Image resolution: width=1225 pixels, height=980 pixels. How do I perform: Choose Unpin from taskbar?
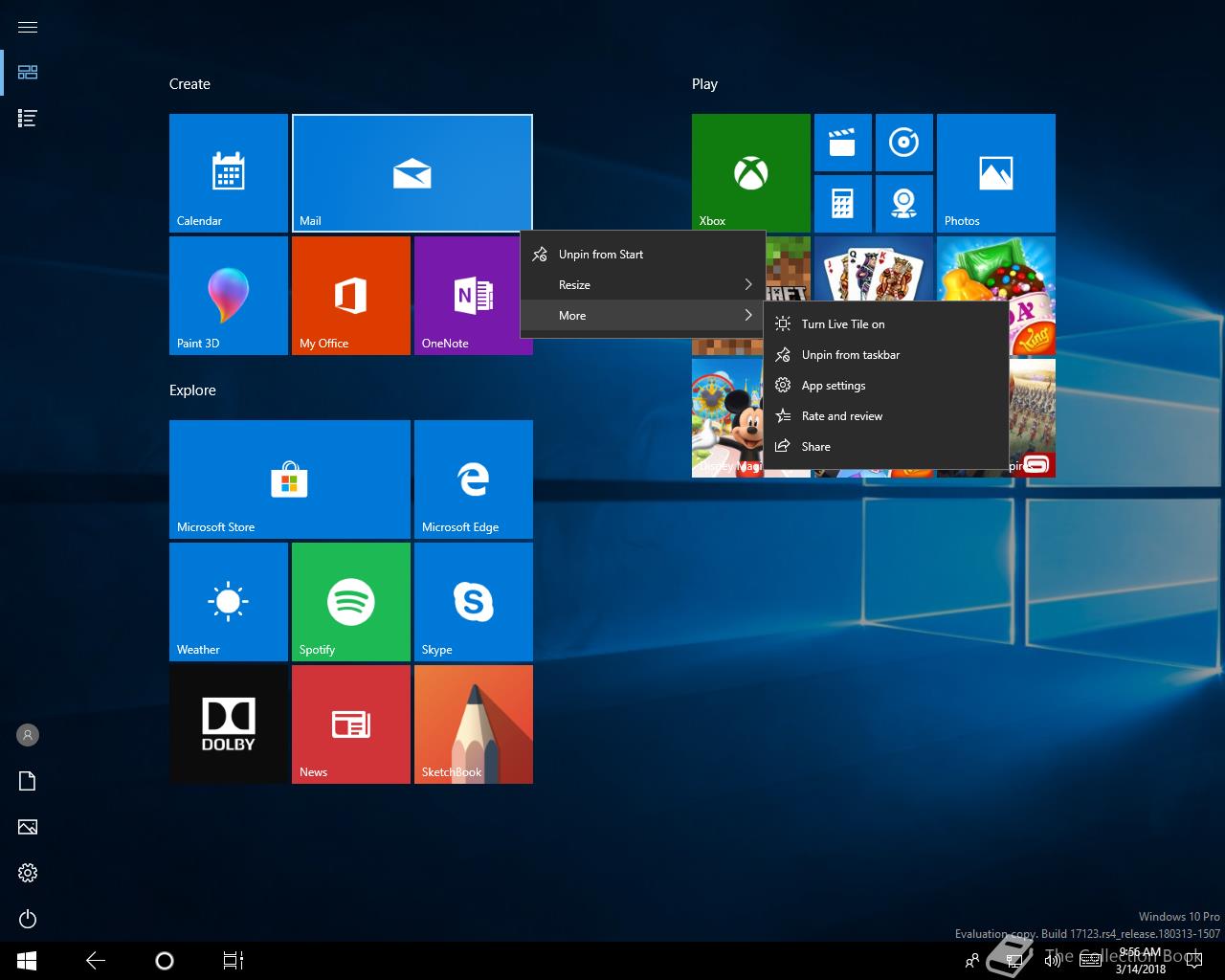click(x=885, y=355)
